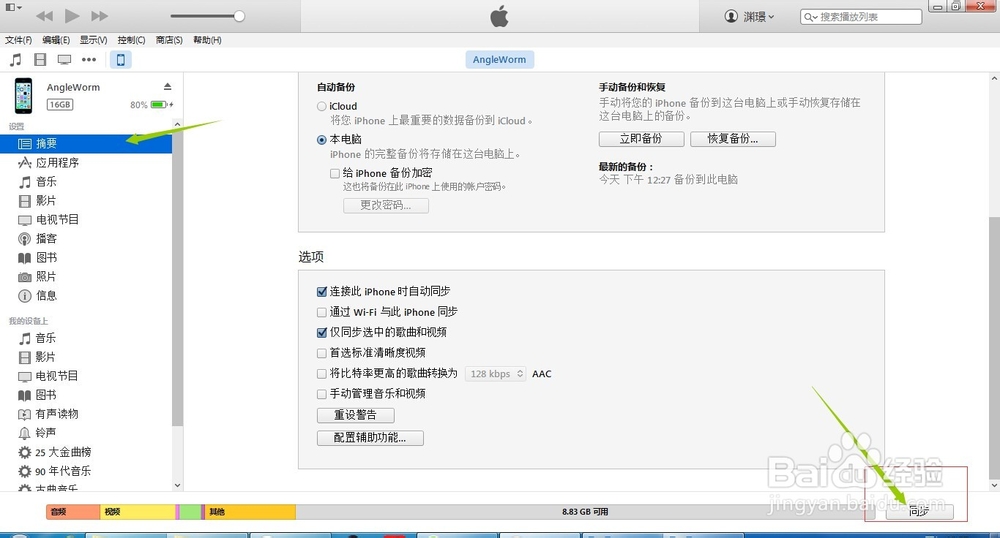Click the 音频 segment of storage bar
The height and width of the screenshot is (538, 1000).
click(73, 512)
